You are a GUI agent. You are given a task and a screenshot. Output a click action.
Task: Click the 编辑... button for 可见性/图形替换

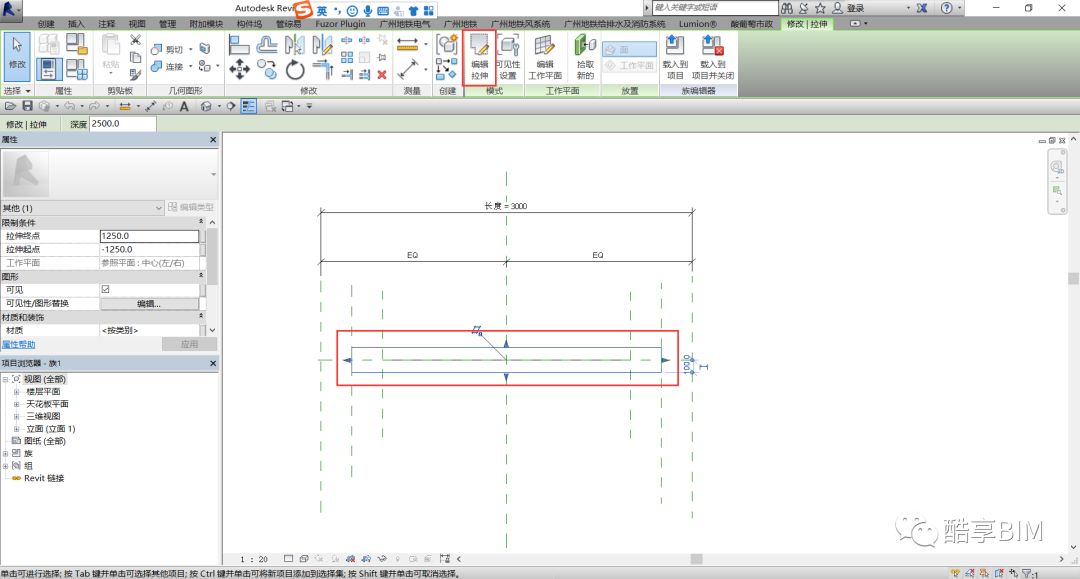pyautogui.click(x=149, y=304)
